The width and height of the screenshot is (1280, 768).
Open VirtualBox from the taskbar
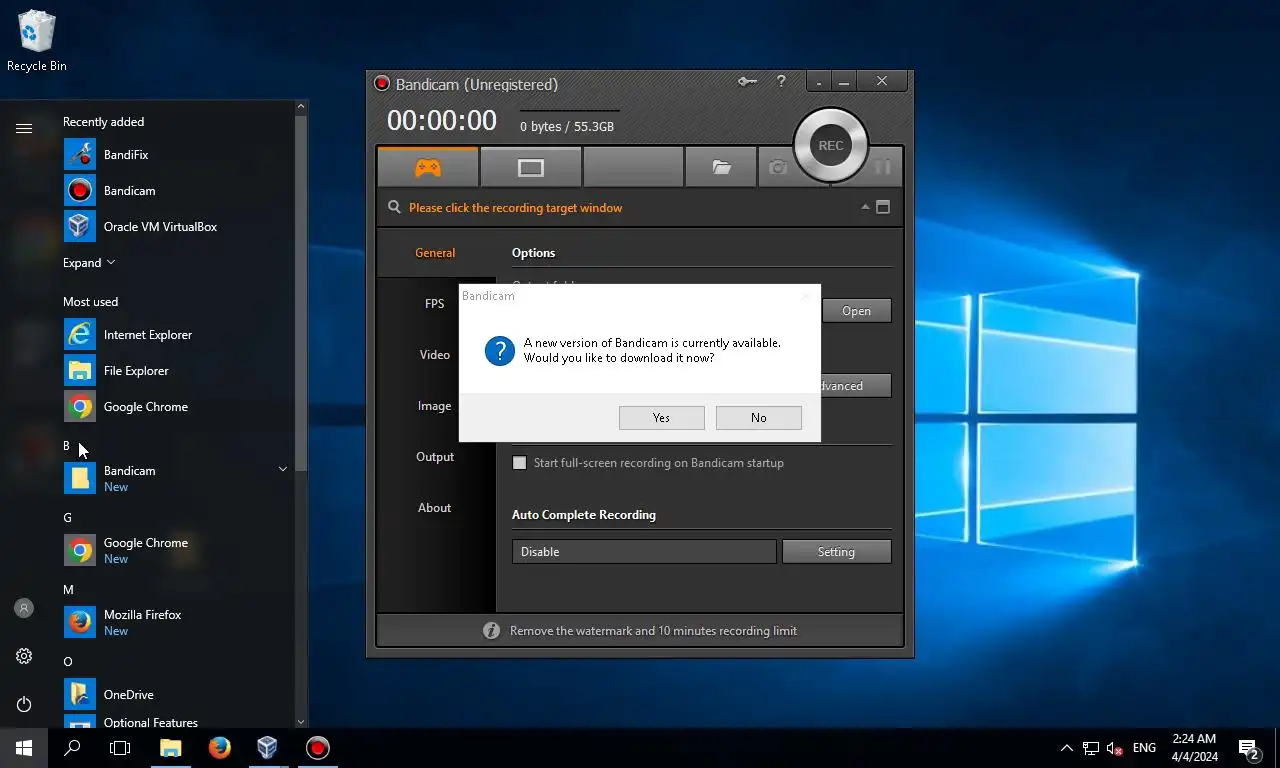[x=267, y=748]
